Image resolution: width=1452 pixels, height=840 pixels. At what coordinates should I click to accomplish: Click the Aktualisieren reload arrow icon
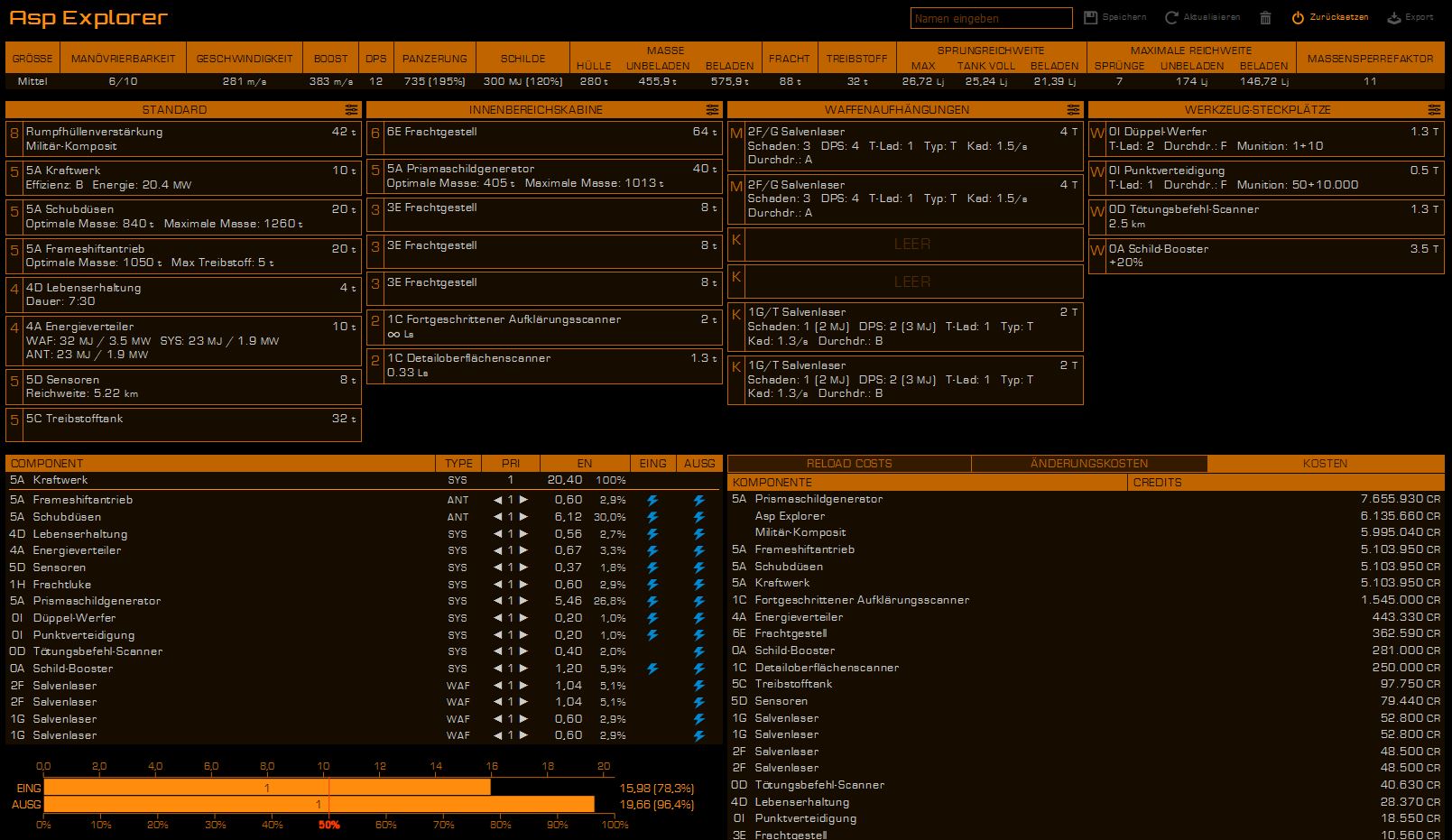pyautogui.click(x=1171, y=17)
